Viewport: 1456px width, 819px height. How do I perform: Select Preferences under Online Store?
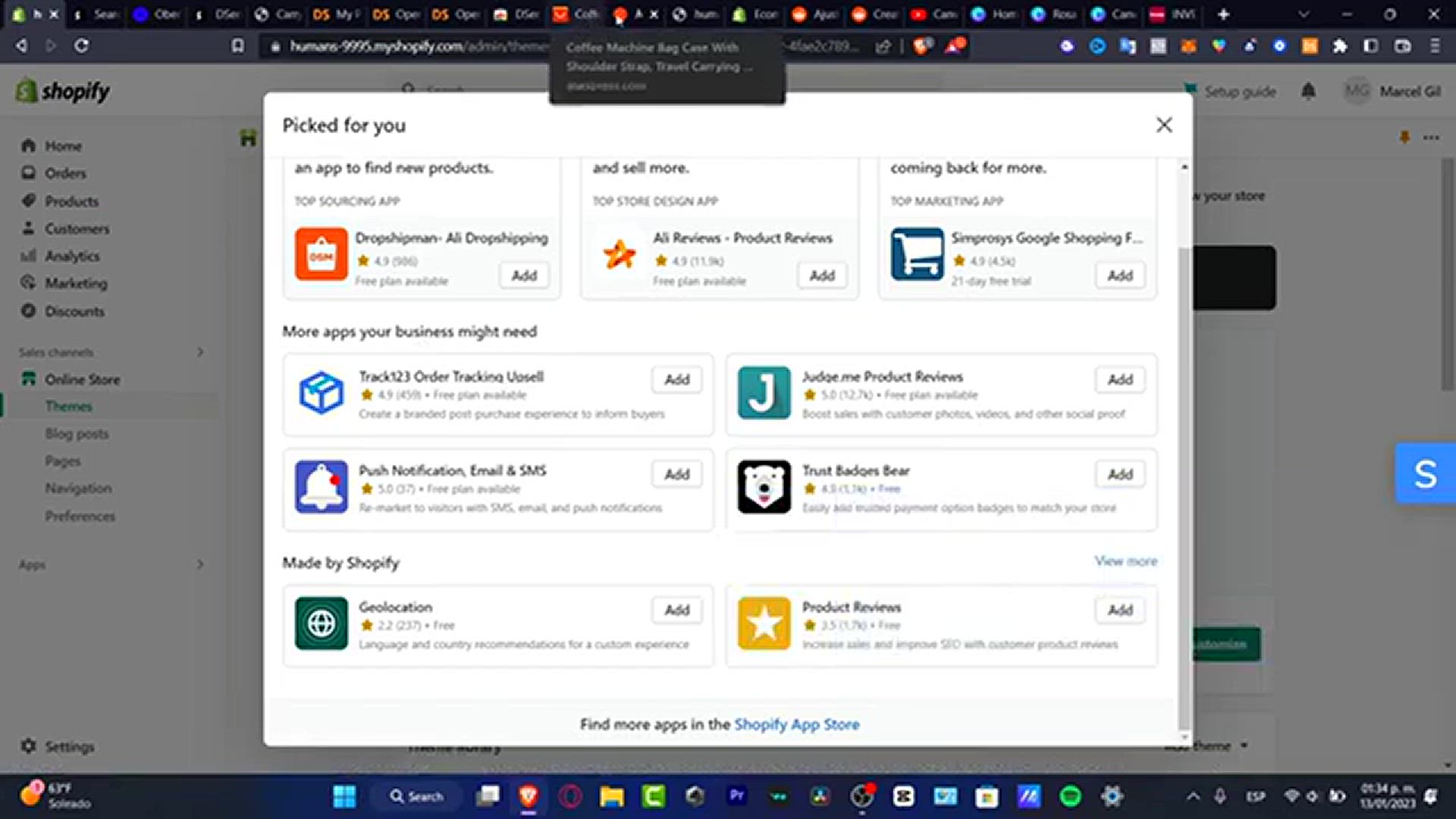tap(80, 516)
